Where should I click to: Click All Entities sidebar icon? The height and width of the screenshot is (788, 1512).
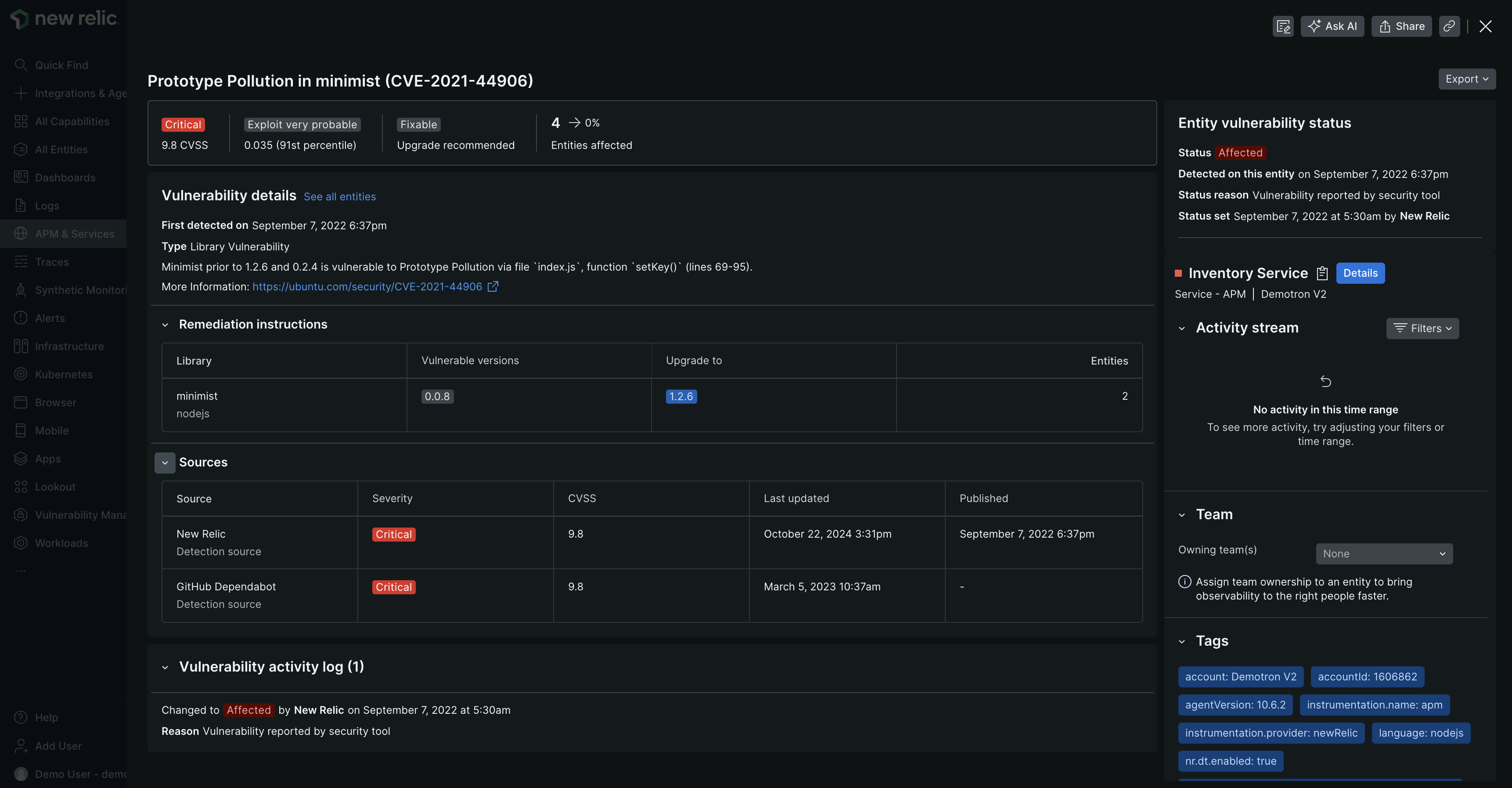pyautogui.click(x=21, y=150)
